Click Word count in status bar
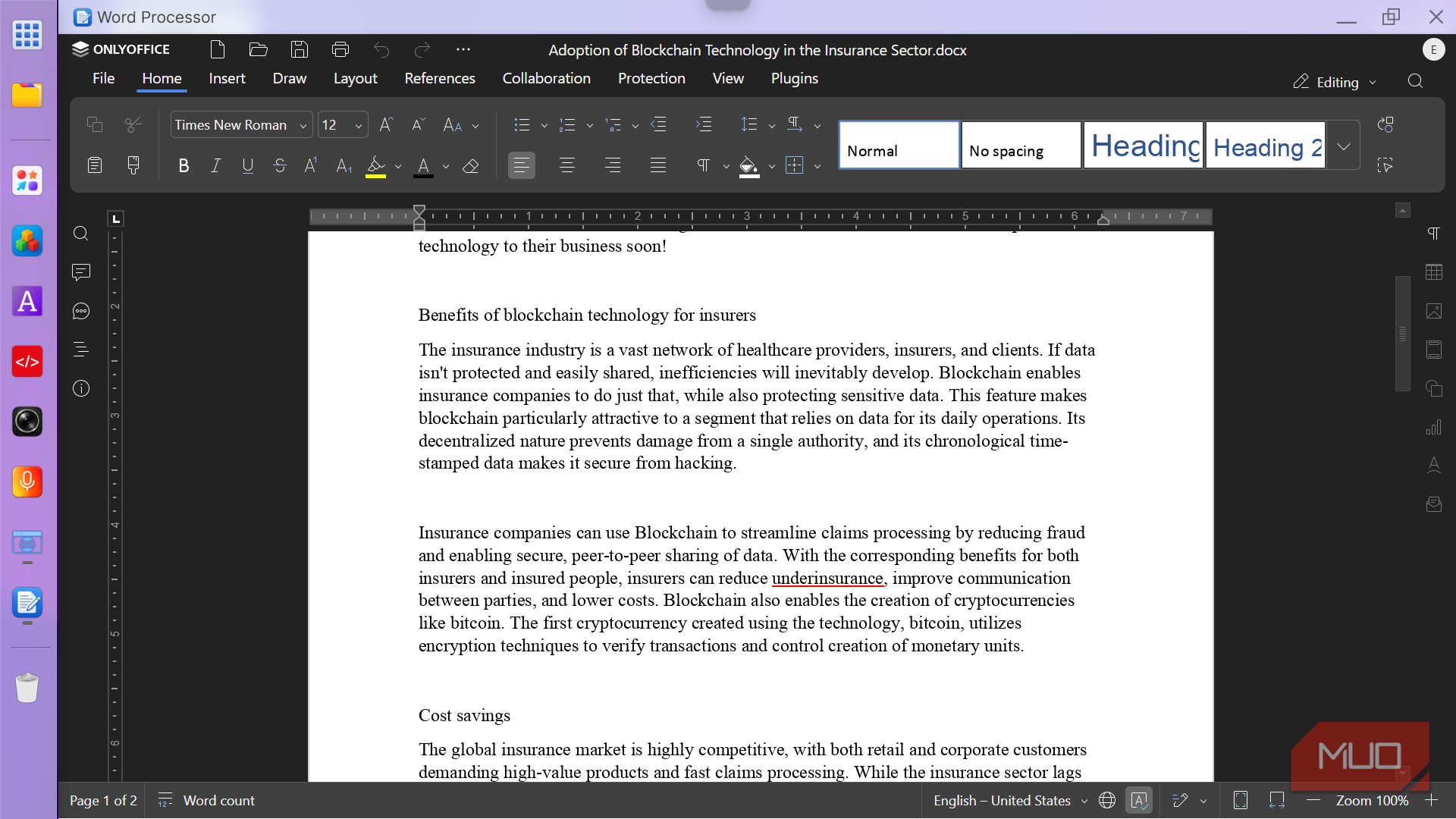Screen dimensions: 1456x819 point(206,800)
